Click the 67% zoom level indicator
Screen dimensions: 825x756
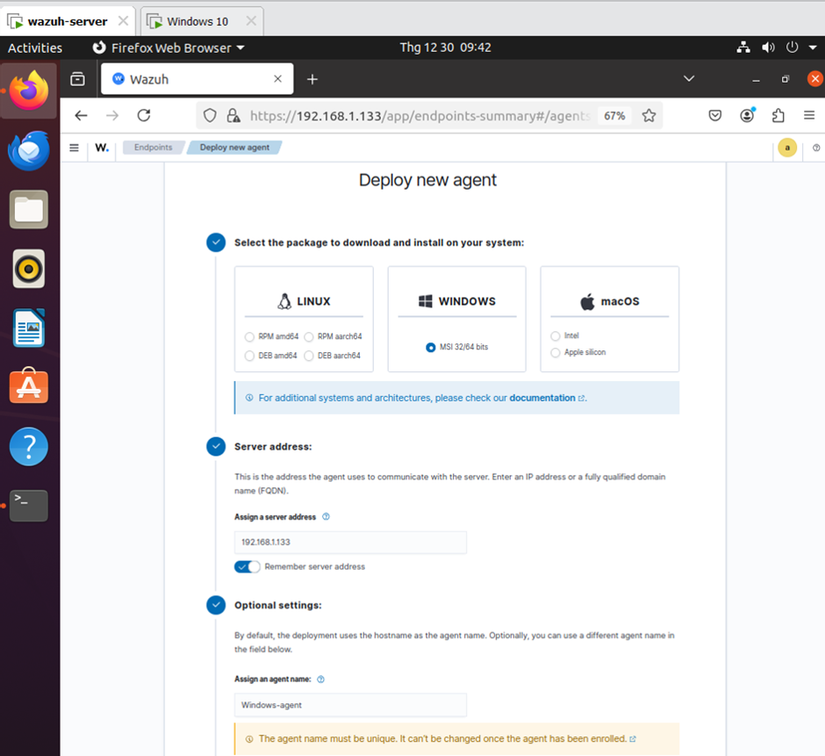614,116
